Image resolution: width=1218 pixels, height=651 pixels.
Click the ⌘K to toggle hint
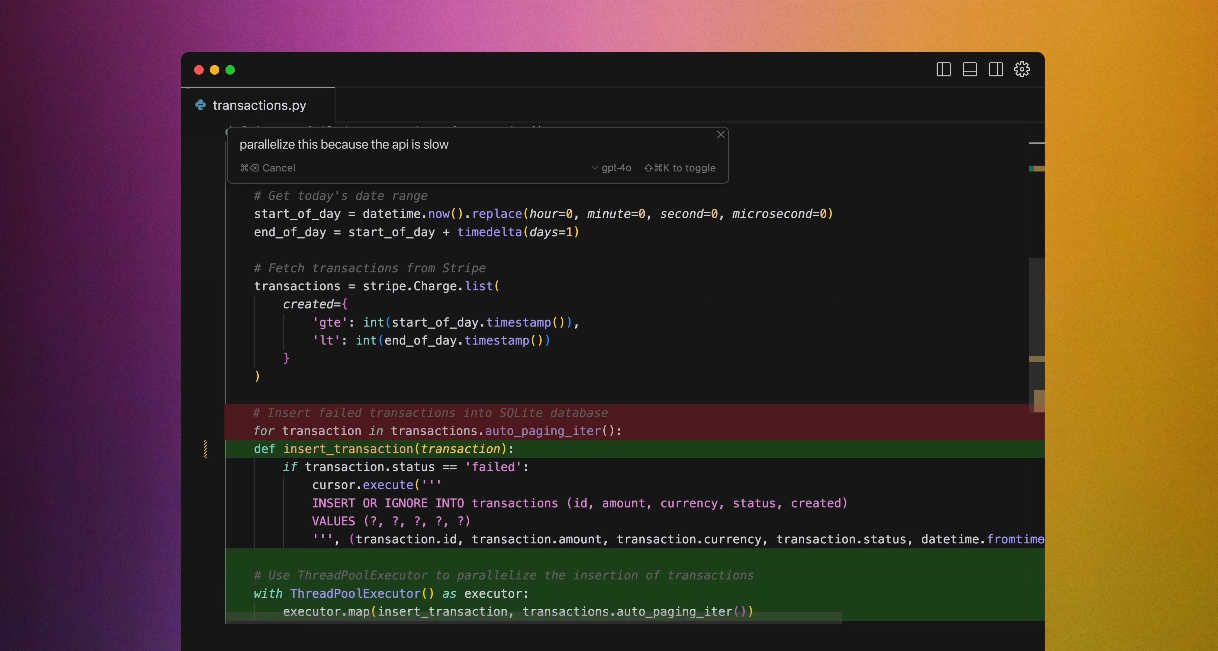(x=680, y=168)
